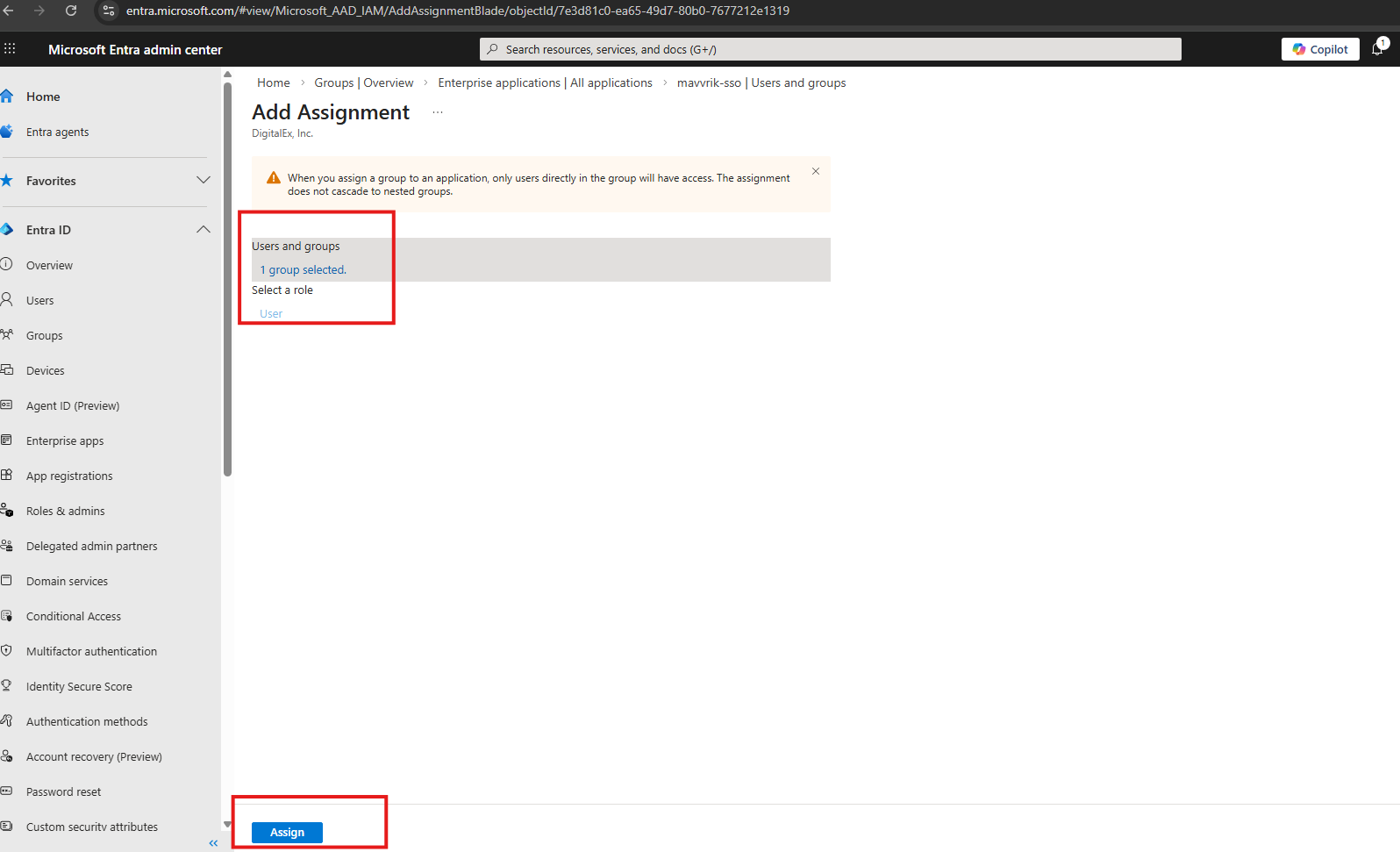Click the search resources input field

point(830,49)
